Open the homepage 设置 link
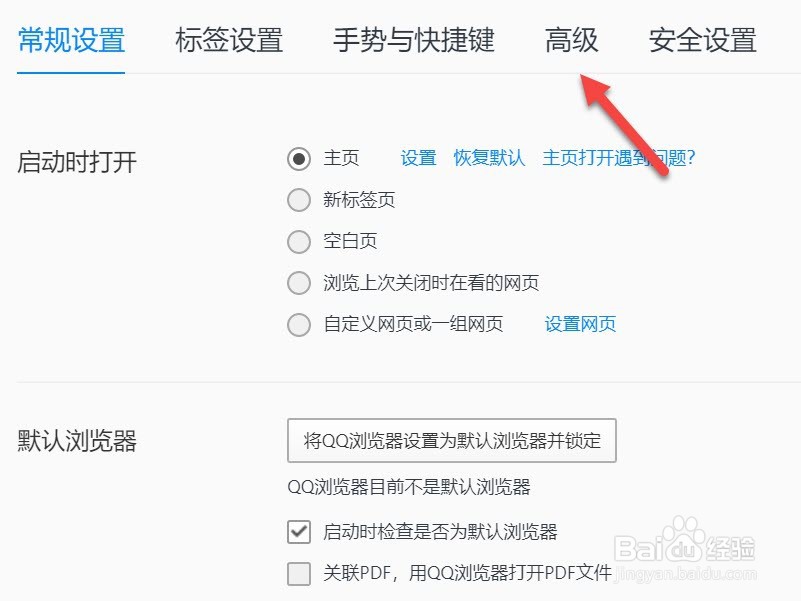The height and width of the screenshot is (601, 801). pyautogui.click(x=417, y=158)
